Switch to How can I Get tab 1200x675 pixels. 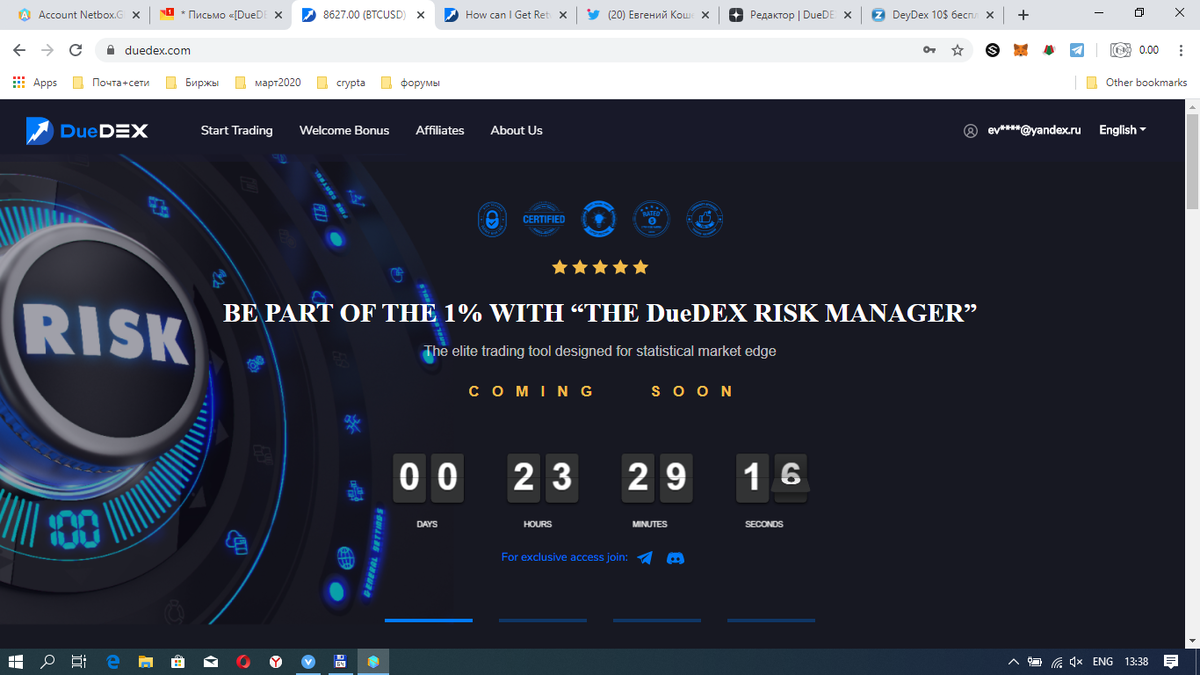506,15
